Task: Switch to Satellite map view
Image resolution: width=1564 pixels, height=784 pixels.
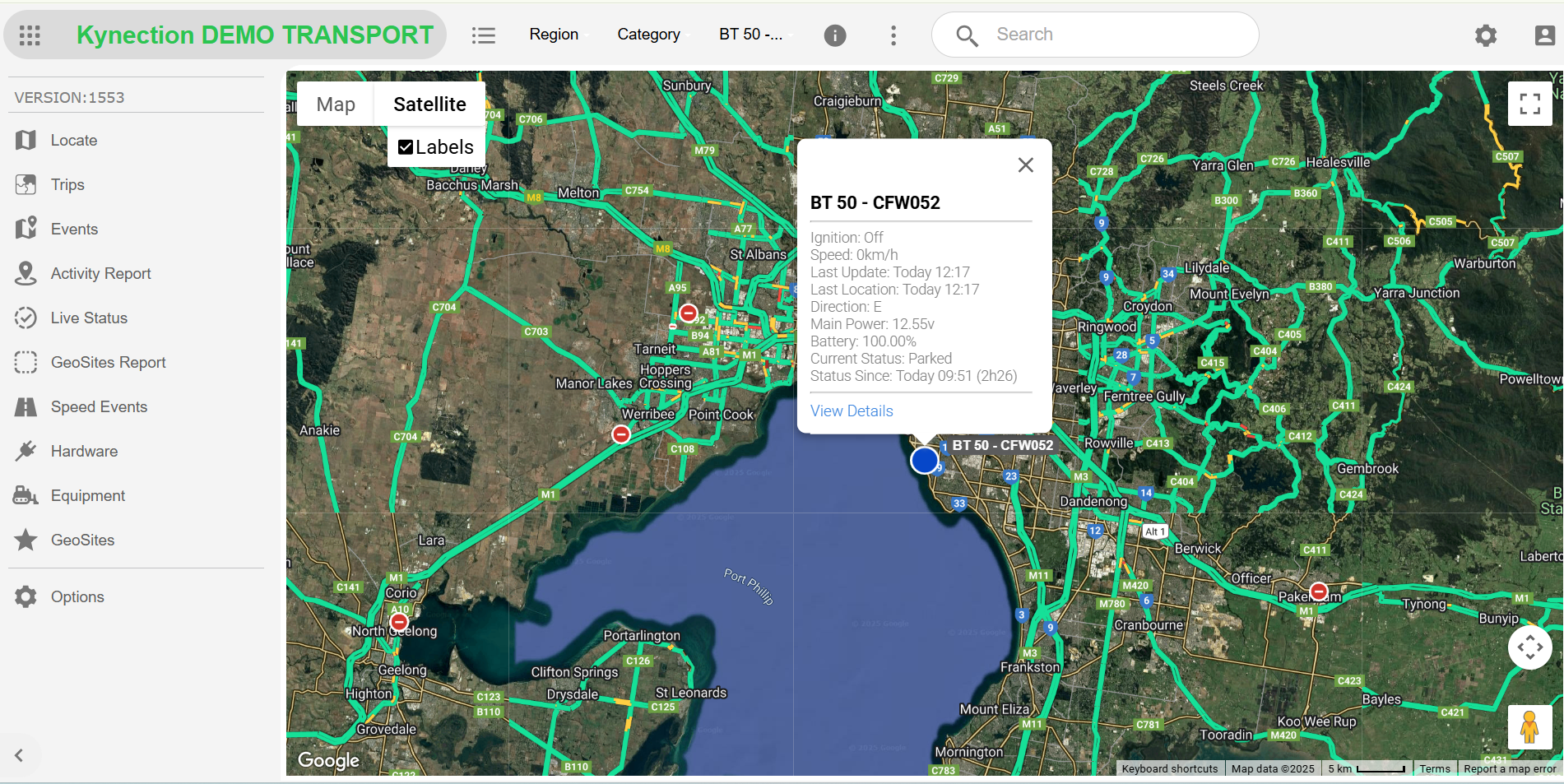Action: pyautogui.click(x=429, y=104)
